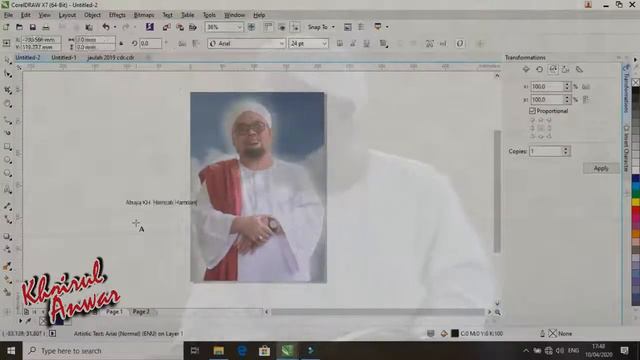
Task: Click the Publish to PDF icon
Action: tap(193, 27)
